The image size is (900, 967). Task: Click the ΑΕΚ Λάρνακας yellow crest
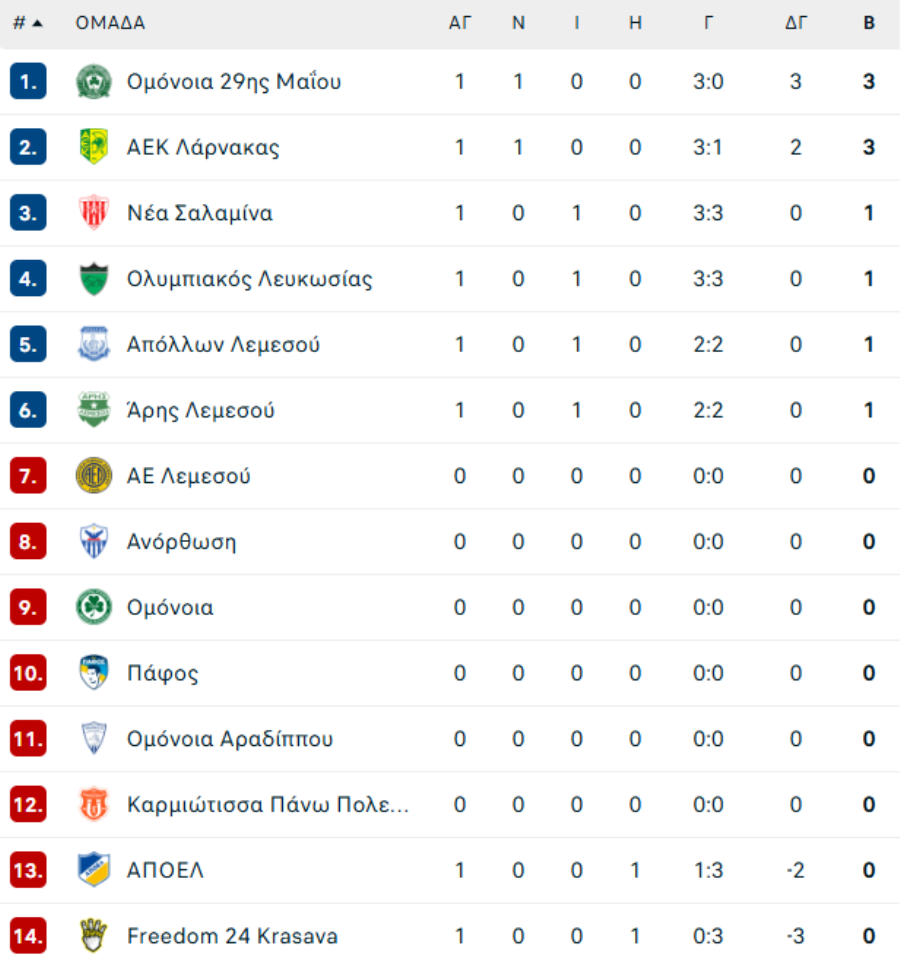coord(94,147)
